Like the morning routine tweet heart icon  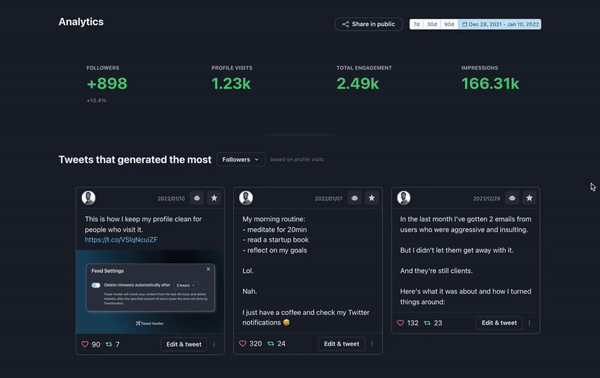(243, 344)
